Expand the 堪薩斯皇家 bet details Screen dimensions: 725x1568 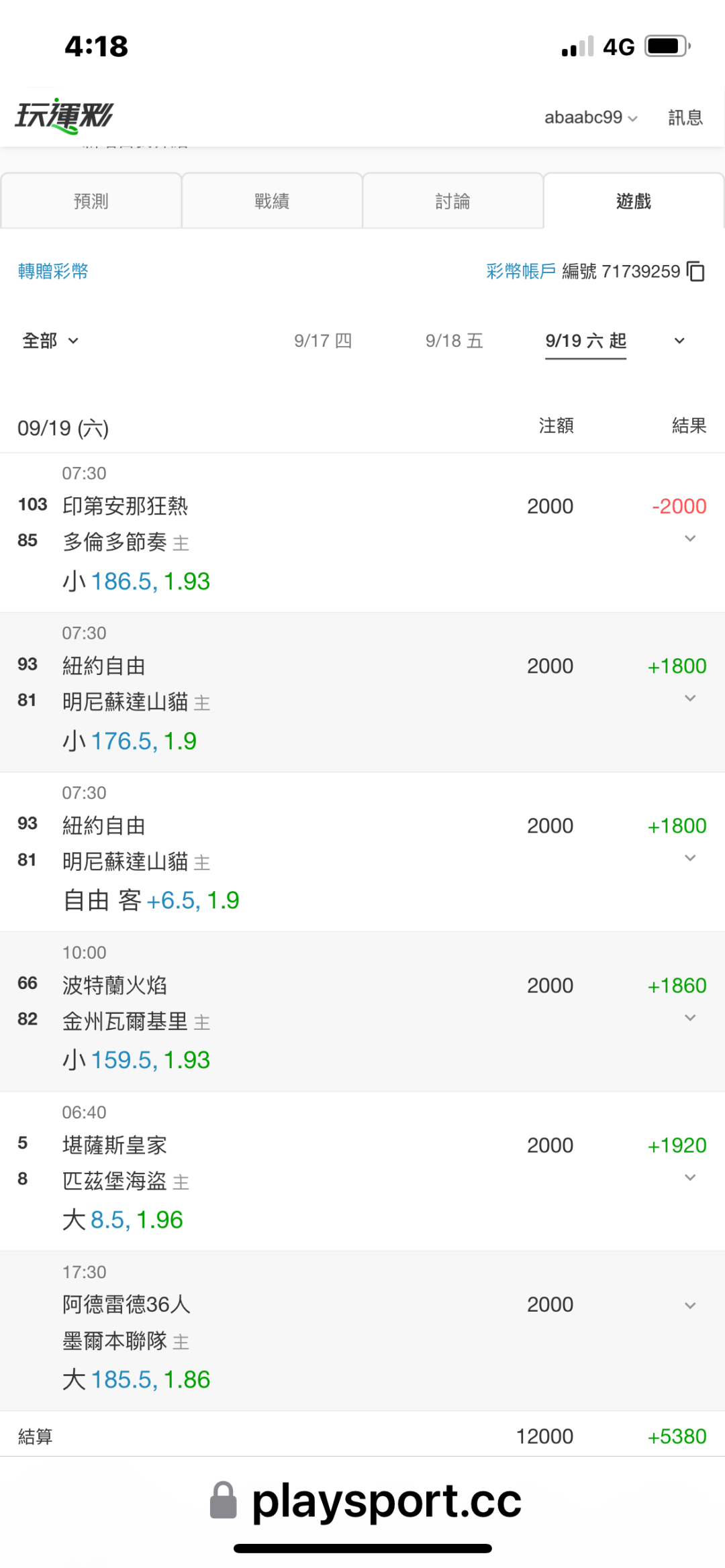(690, 1178)
